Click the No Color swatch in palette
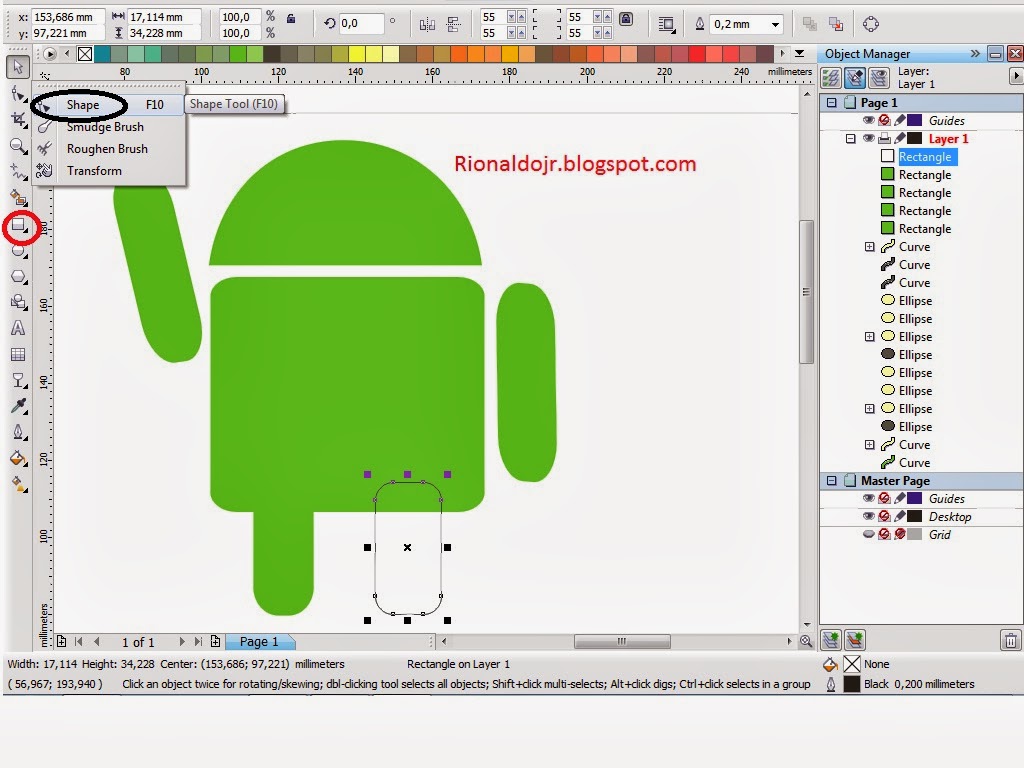1024x768 pixels. [x=85, y=54]
